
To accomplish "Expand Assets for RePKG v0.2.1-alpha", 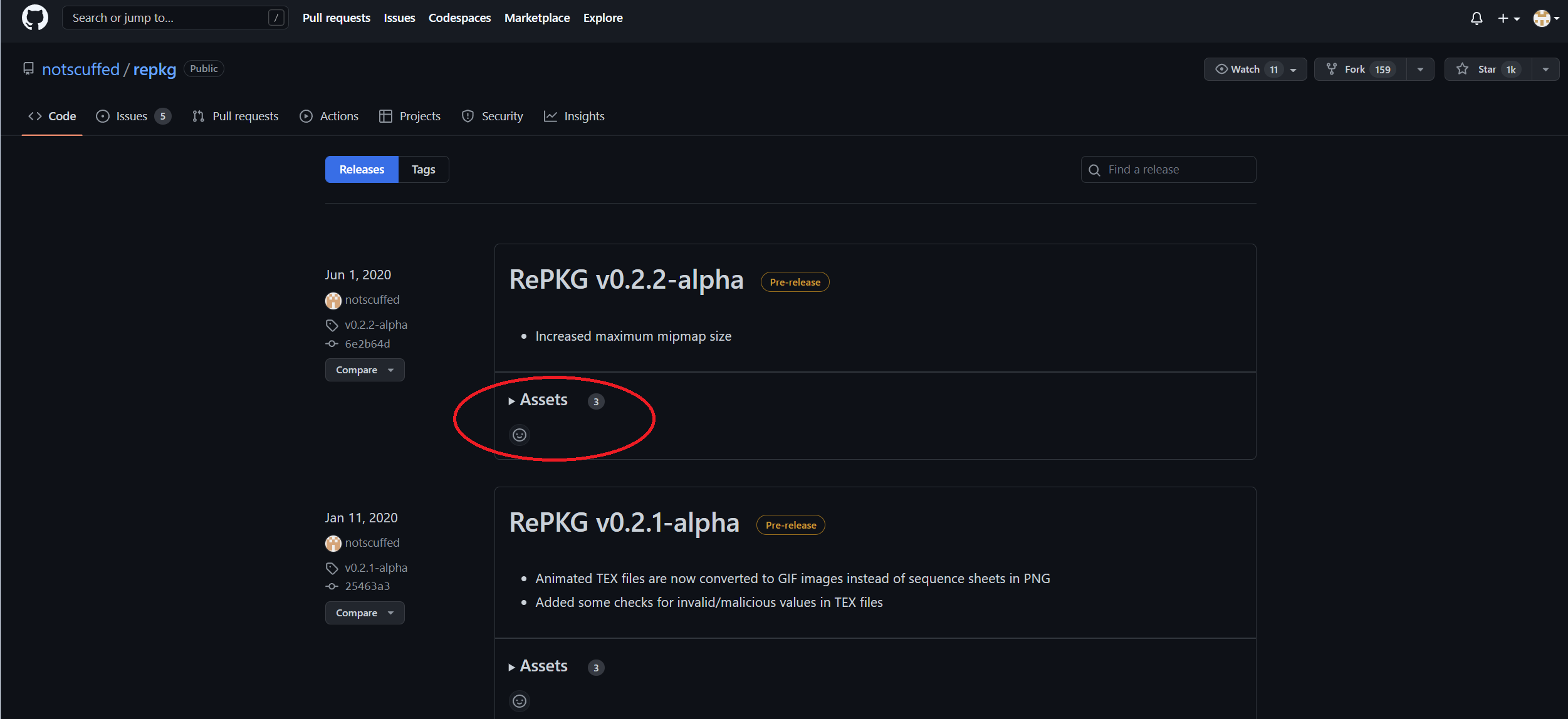I will 543,666.
